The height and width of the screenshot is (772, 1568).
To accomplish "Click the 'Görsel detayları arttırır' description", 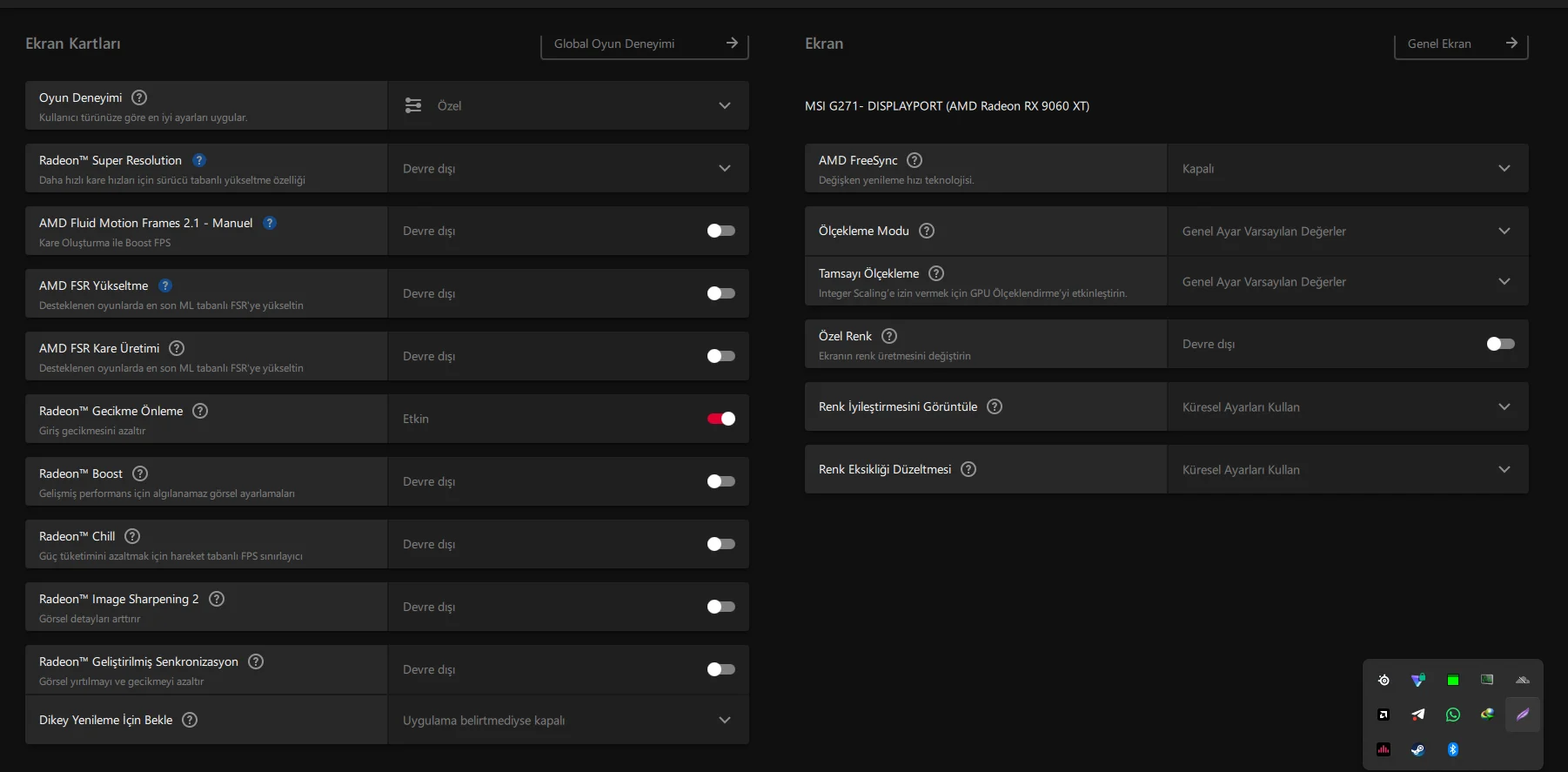I will 90,619.
